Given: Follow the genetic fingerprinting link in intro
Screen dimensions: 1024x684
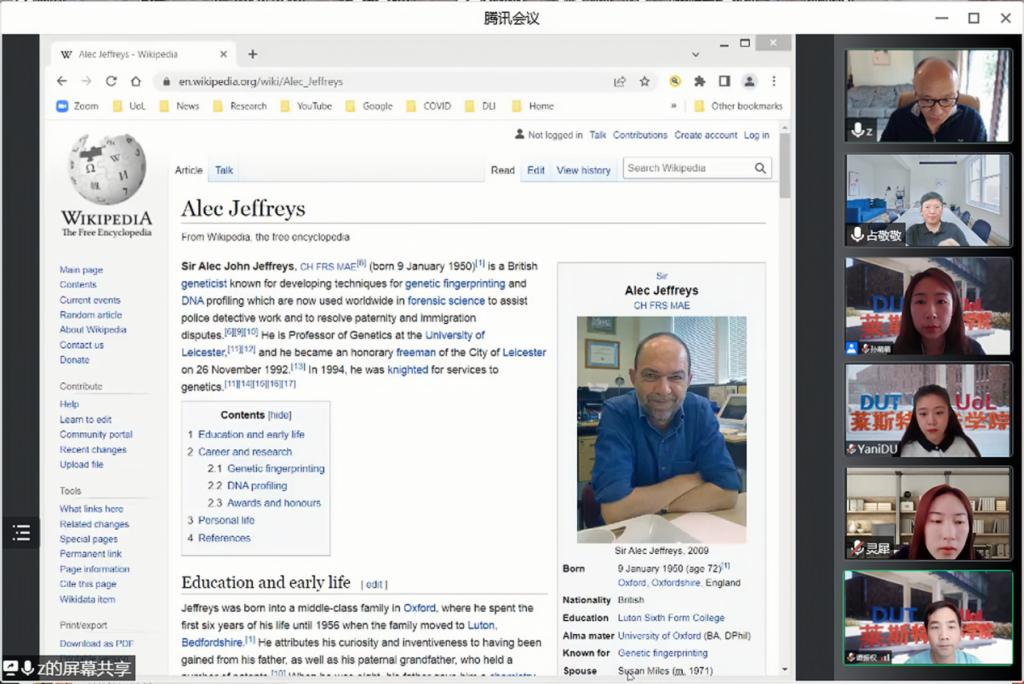Looking at the screenshot, I should pyautogui.click(x=455, y=284).
